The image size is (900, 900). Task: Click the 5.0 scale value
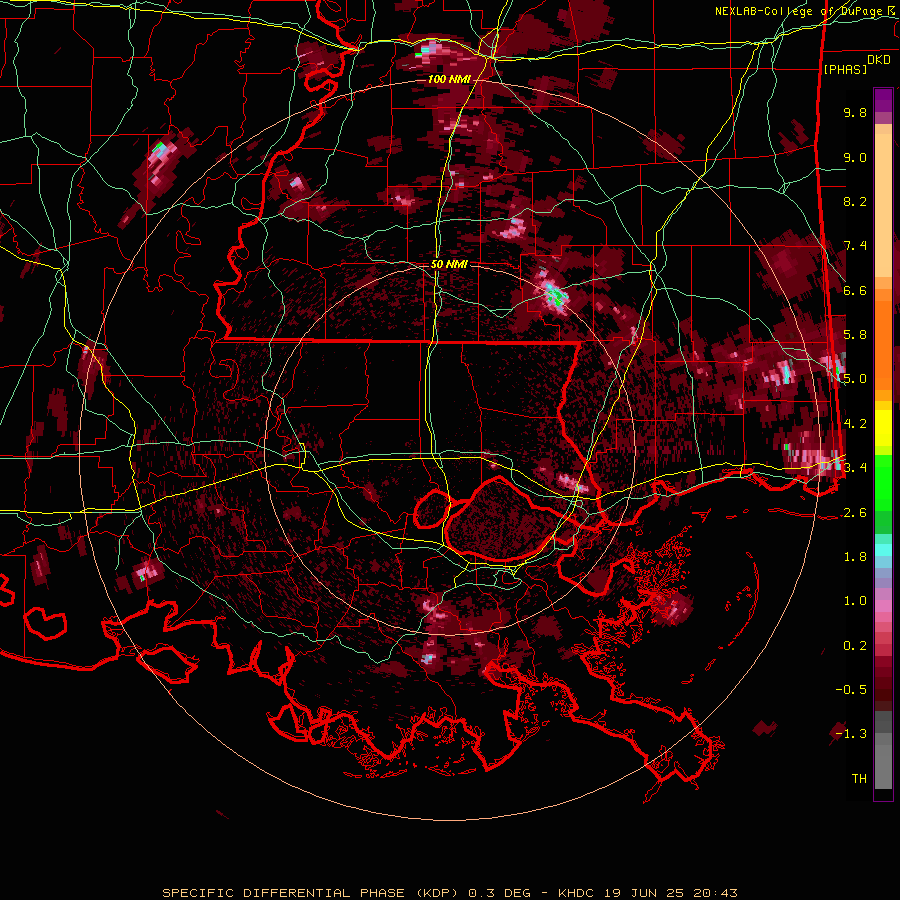coord(855,379)
